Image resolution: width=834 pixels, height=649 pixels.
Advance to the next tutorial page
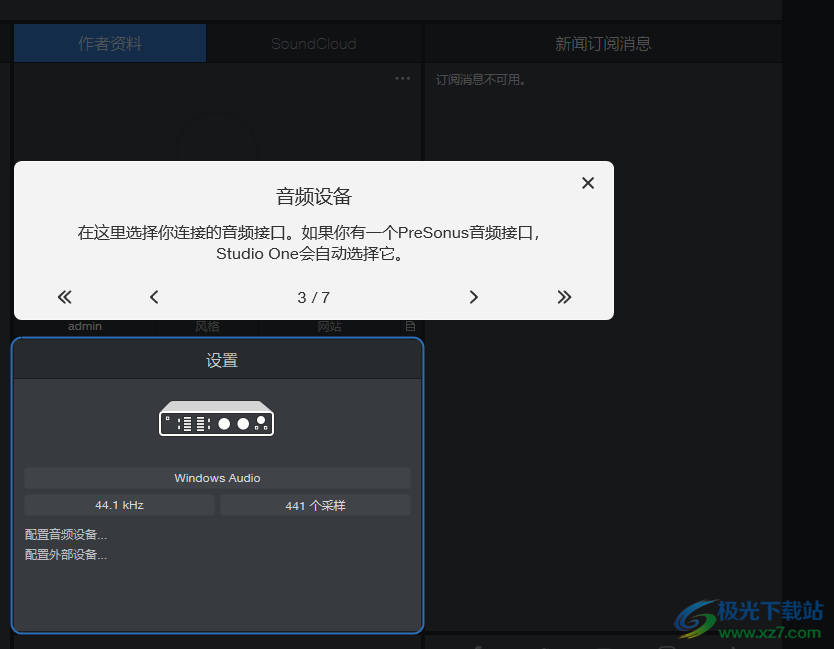pos(473,296)
